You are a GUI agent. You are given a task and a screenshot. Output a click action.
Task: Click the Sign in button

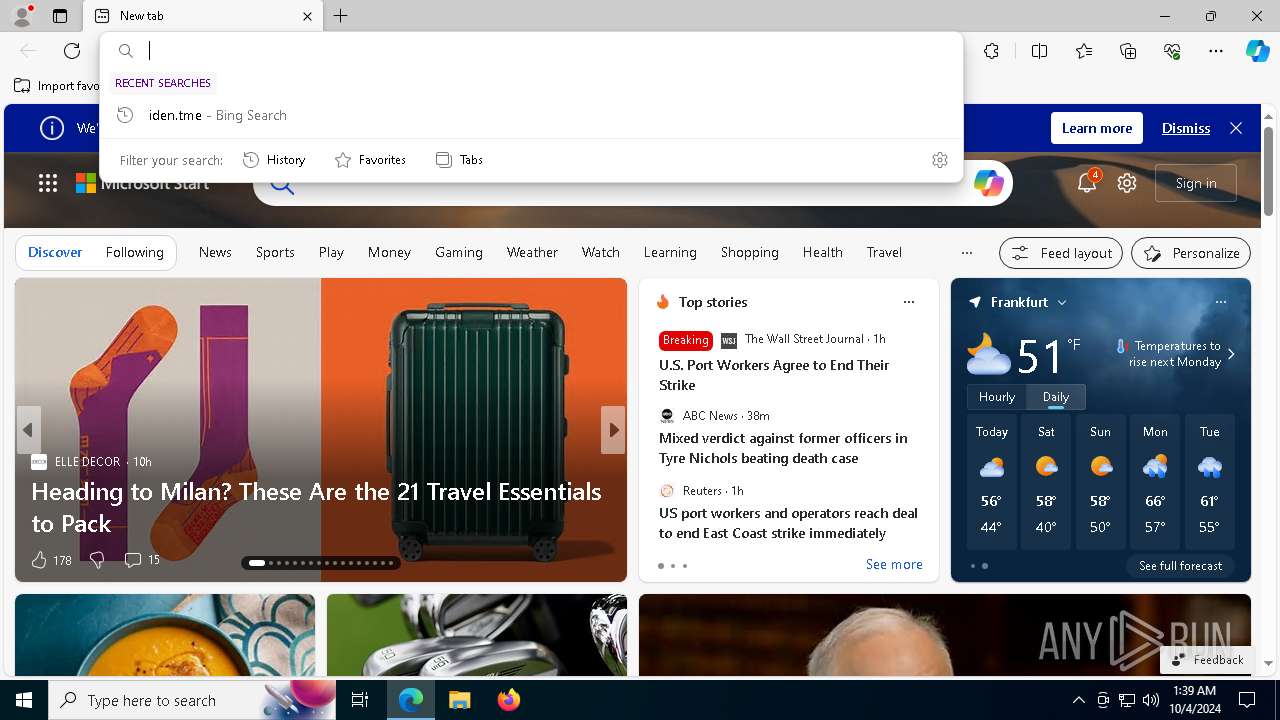(1196, 183)
